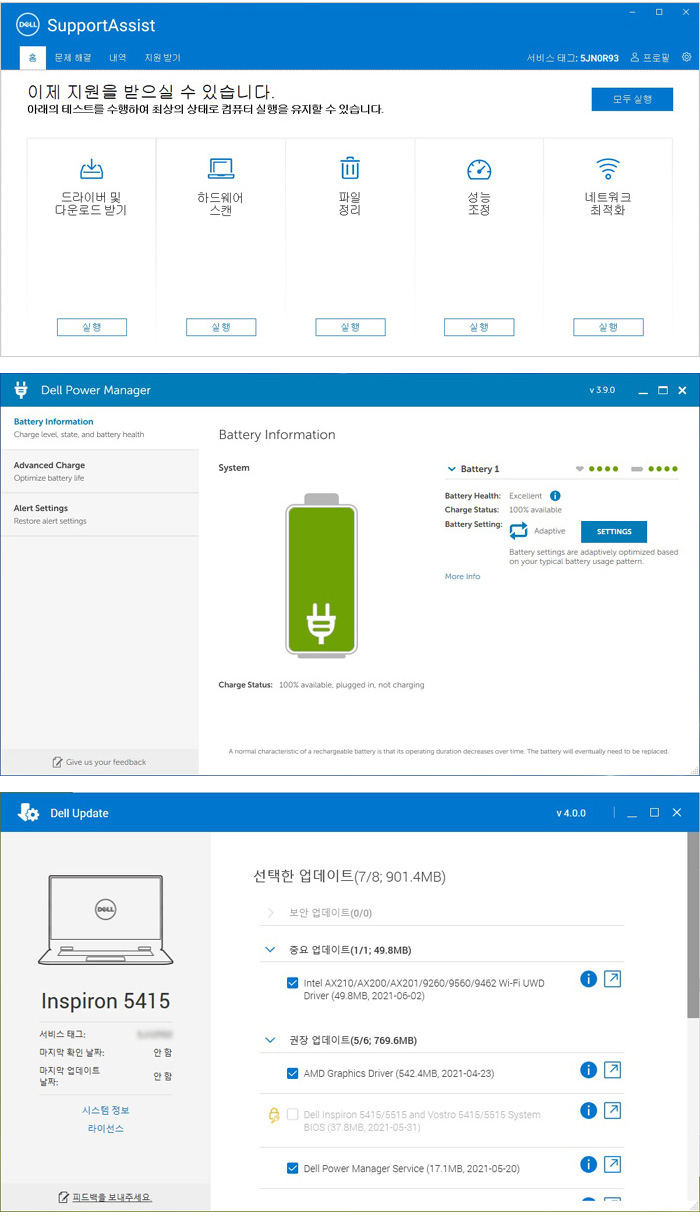
Task: Switch to the 홈 tab in SupportAssist
Action: [33, 58]
